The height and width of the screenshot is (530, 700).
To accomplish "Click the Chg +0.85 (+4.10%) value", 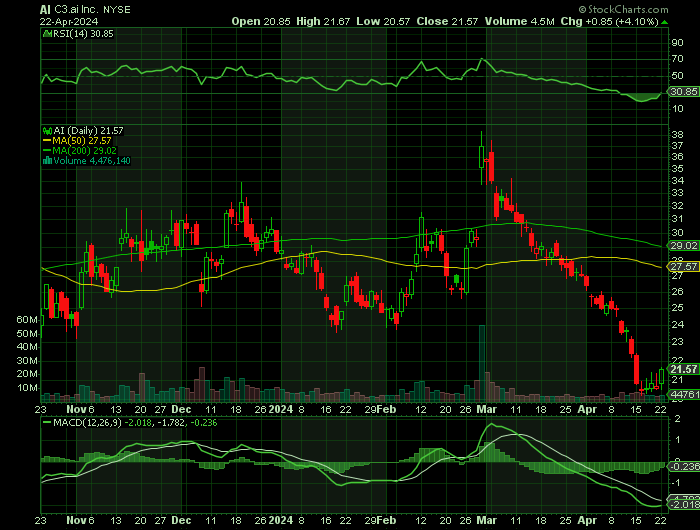I will tap(609, 21).
